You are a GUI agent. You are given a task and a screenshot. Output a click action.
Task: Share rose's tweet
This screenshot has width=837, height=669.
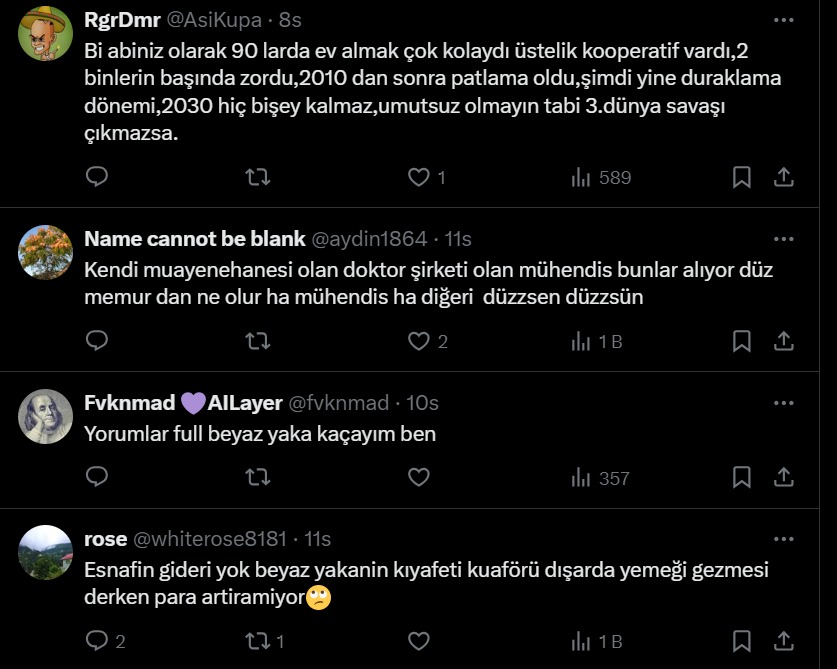pyautogui.click(x=784, y=640)
